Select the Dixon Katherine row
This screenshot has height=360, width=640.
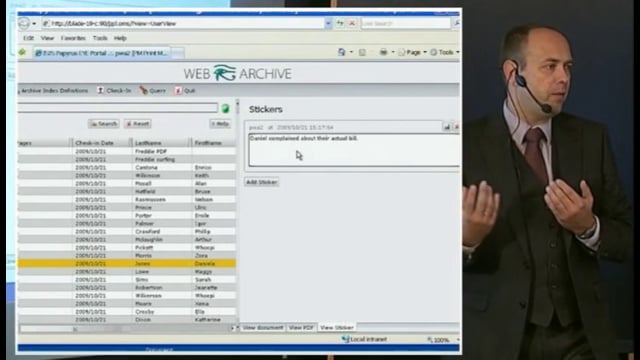(127, 320)
